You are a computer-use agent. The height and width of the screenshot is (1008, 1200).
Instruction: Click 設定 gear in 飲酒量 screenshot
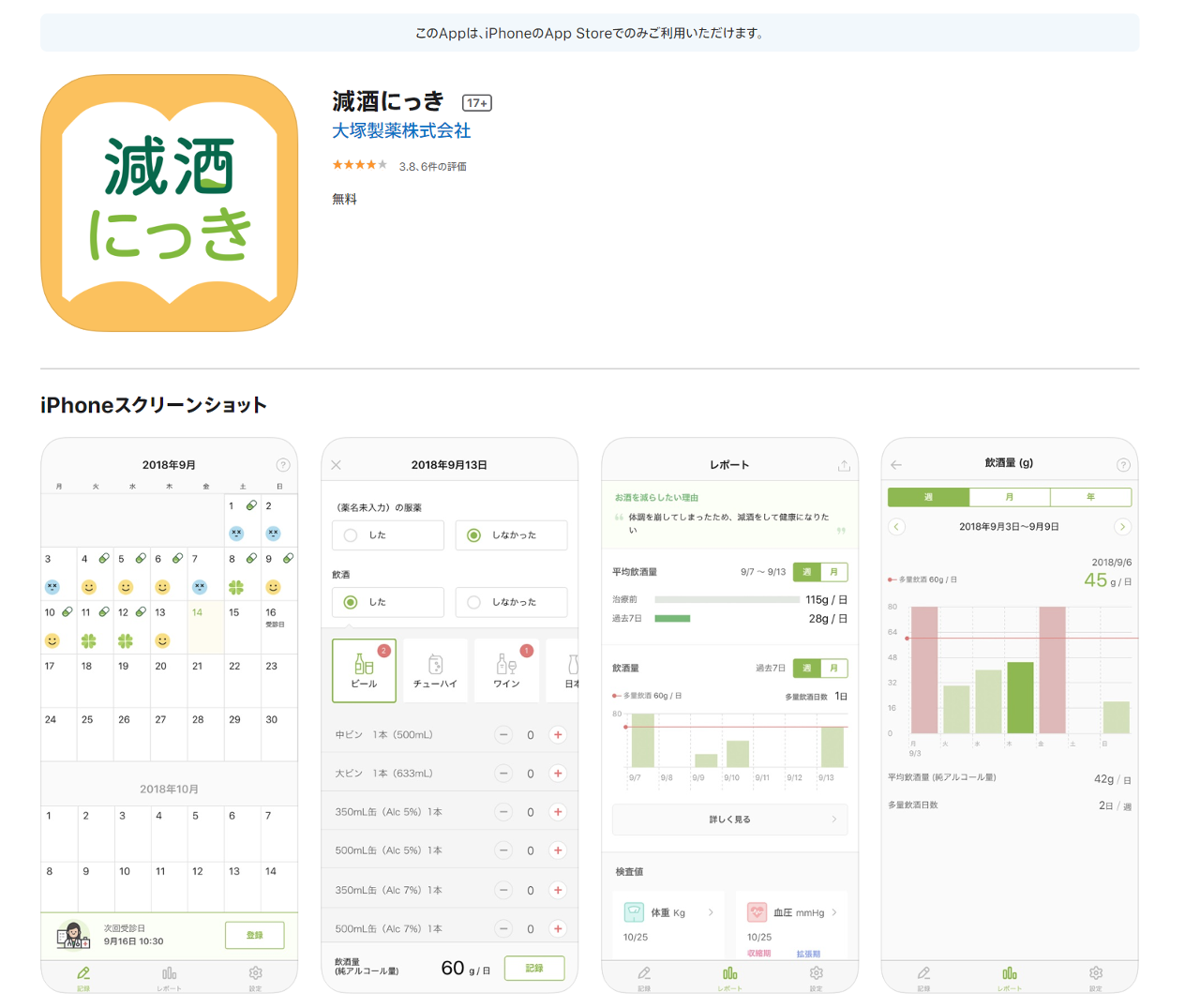1095,977
